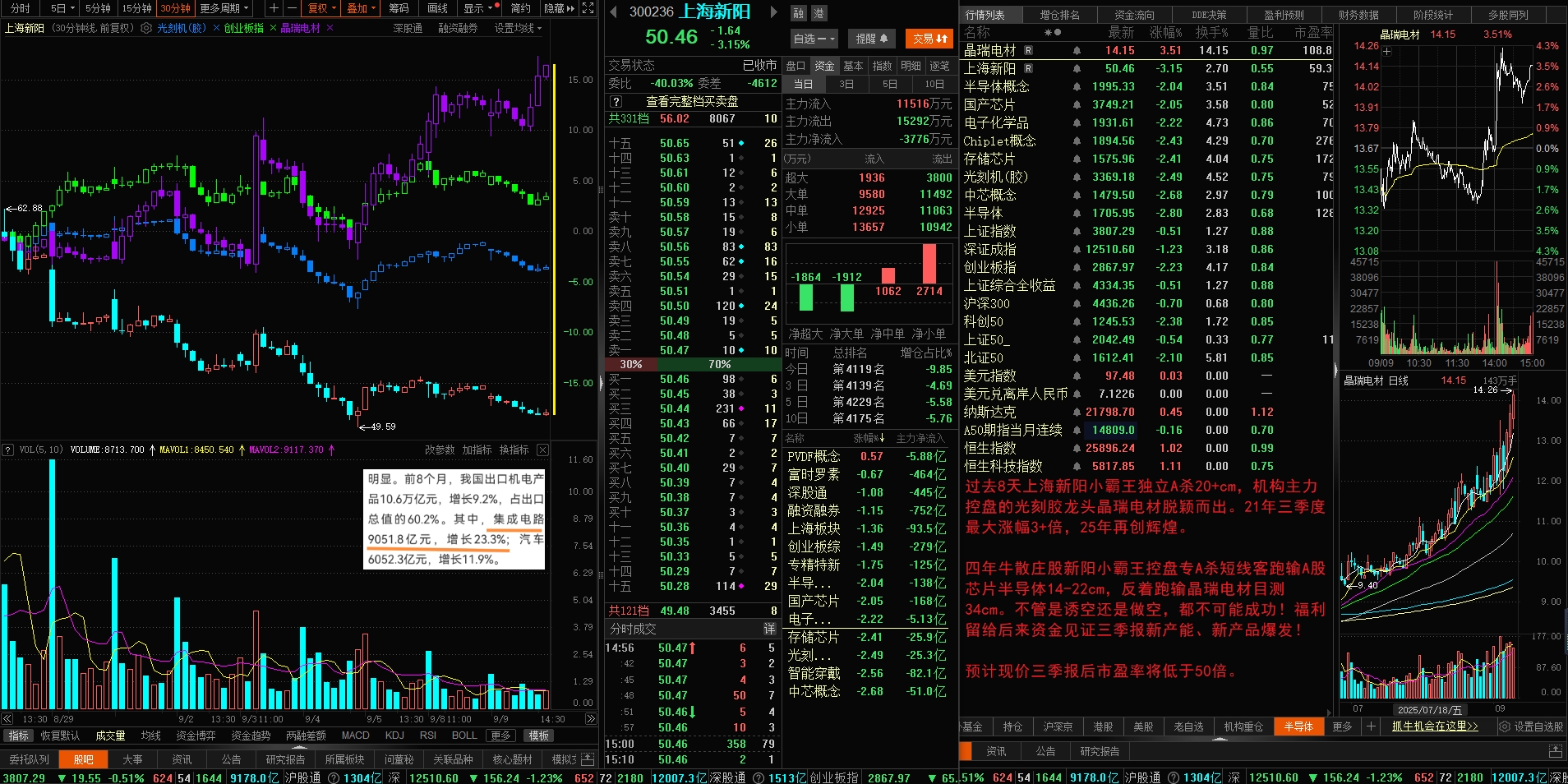Screen dimensions: 1568x784
Task: Open 自选 watchlist dropdown
Action: (814, 39)
